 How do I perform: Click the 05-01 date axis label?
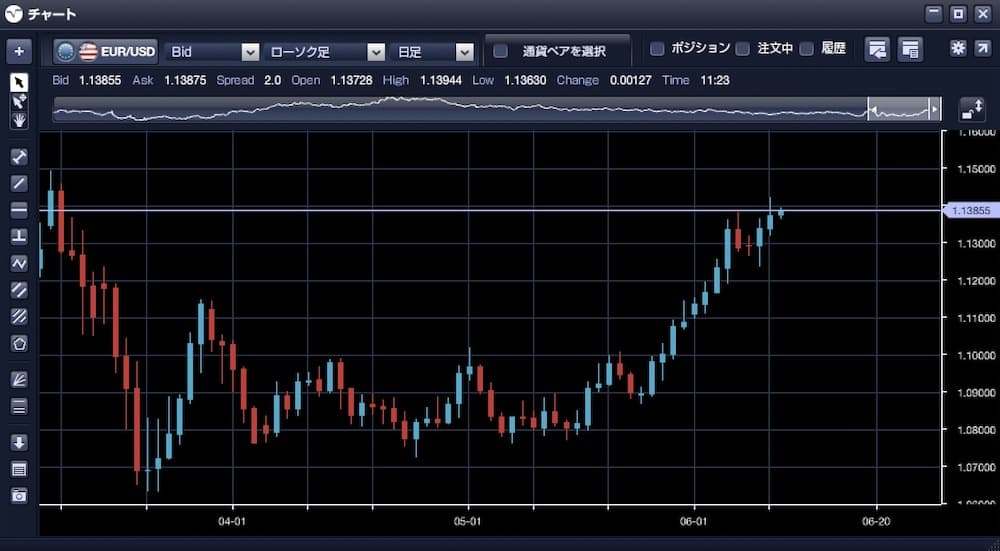(467, 522)
